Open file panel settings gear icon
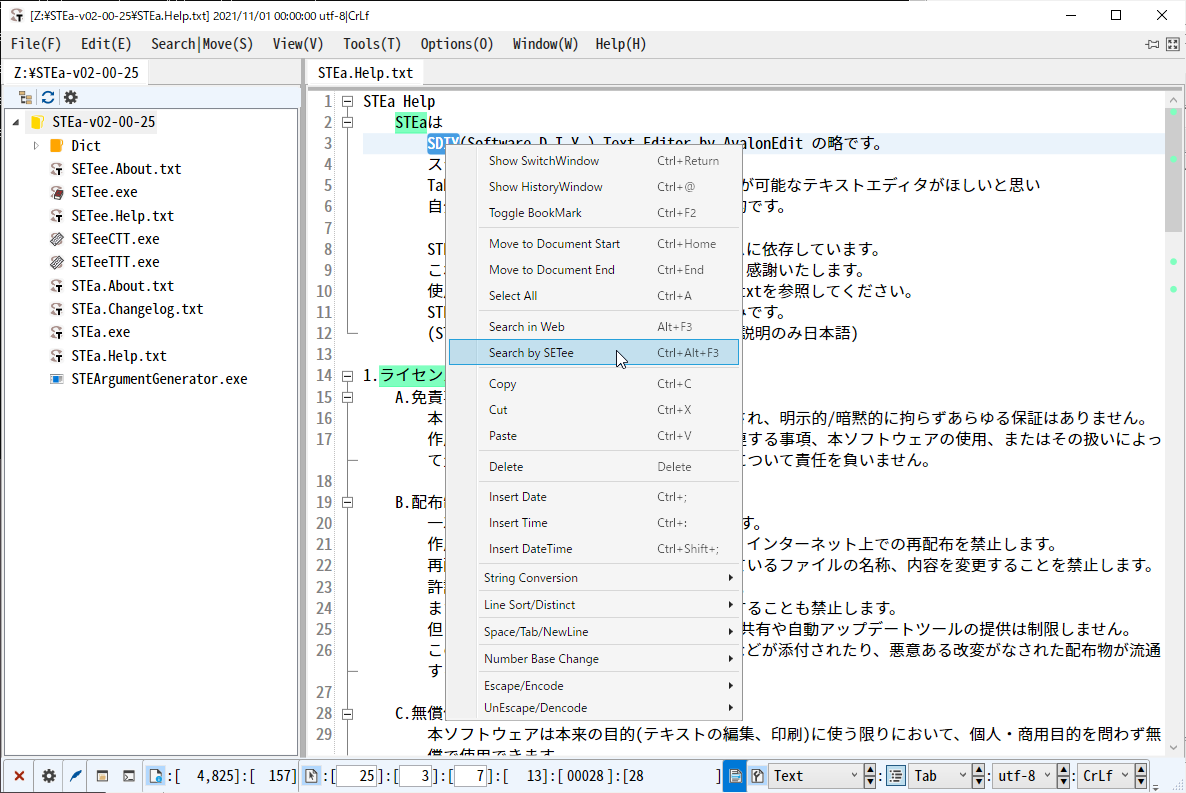1186x793 pixels. (70, 97)
